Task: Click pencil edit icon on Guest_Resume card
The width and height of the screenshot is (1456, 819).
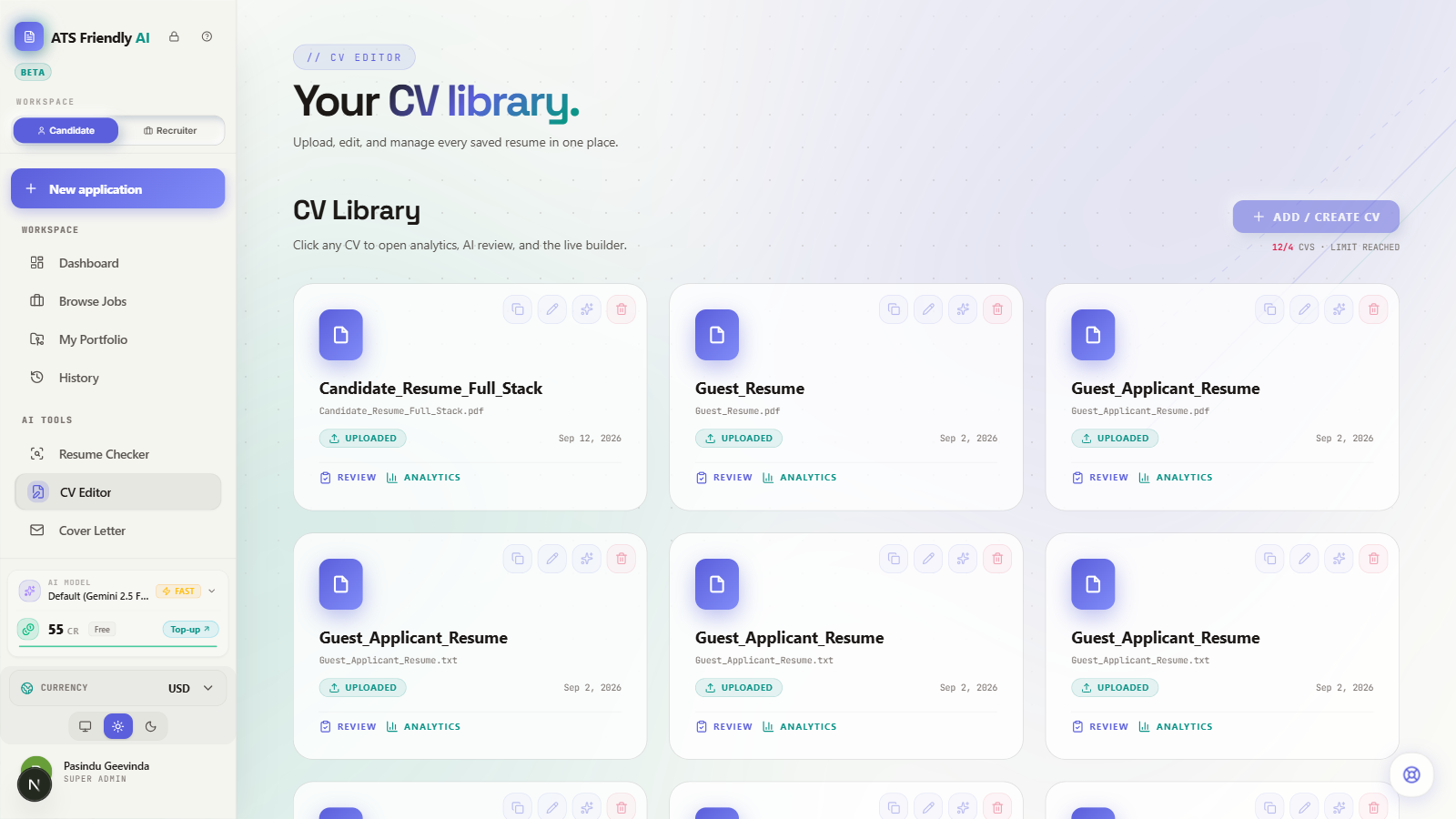Action: pos(928,309)
